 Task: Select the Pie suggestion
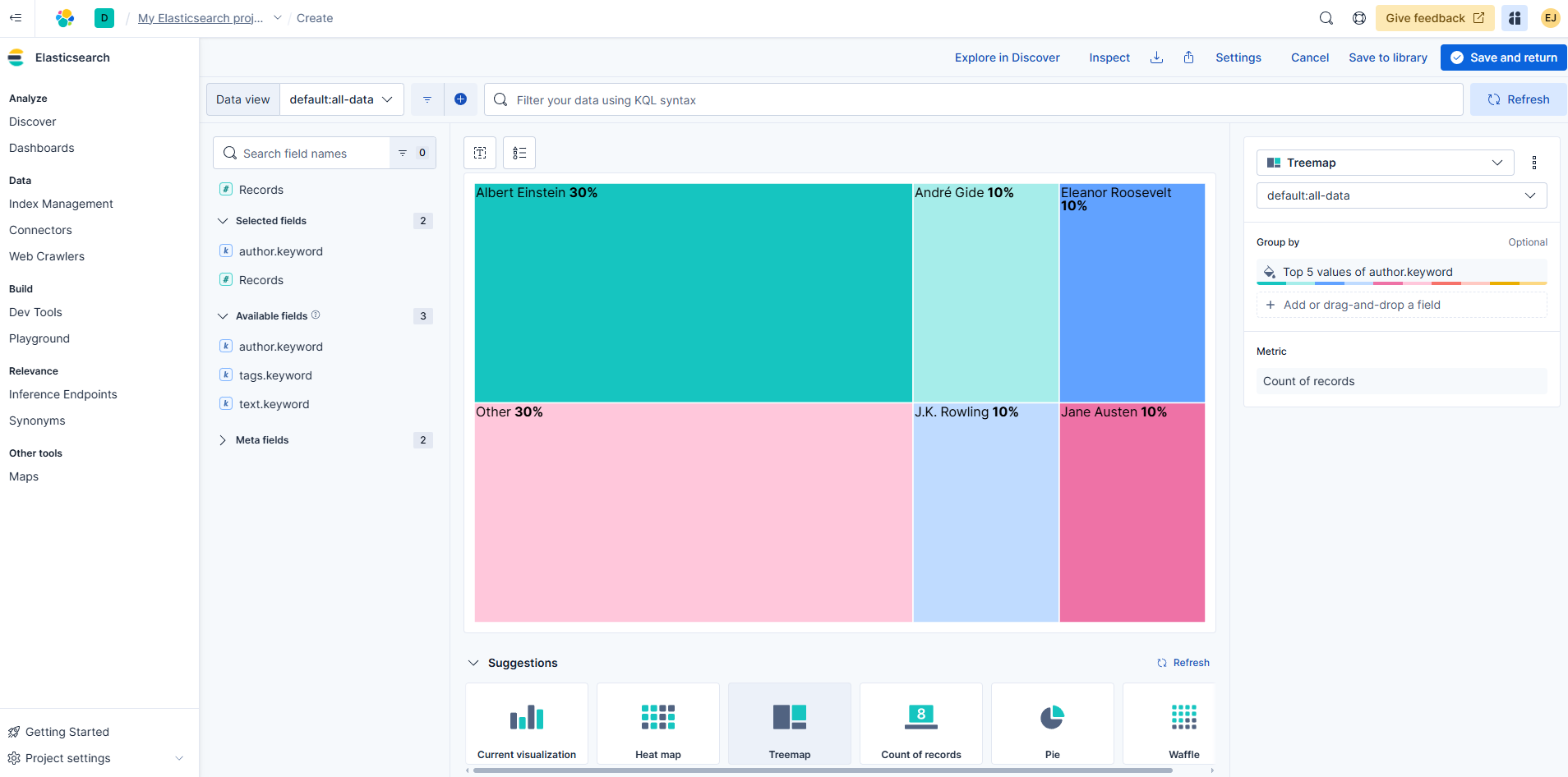(x=1053, y=724)
